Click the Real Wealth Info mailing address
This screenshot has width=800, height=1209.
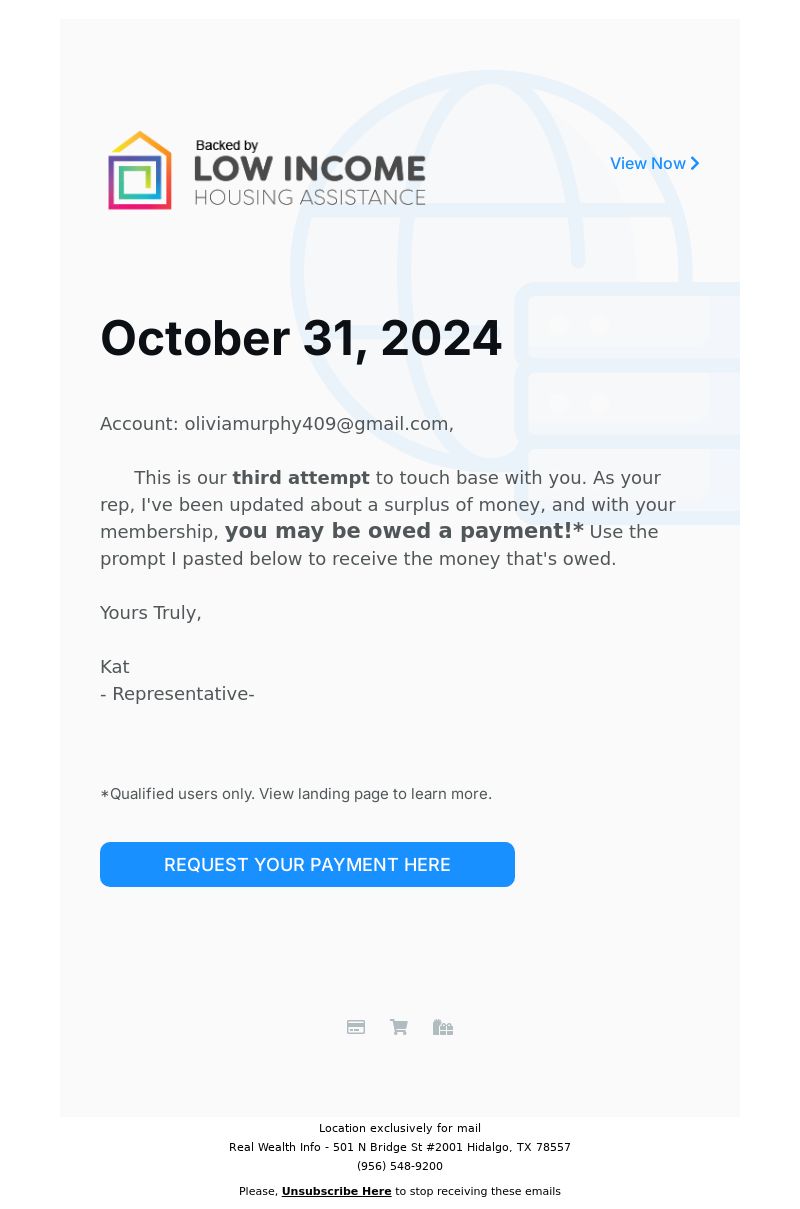(400, 1147)
